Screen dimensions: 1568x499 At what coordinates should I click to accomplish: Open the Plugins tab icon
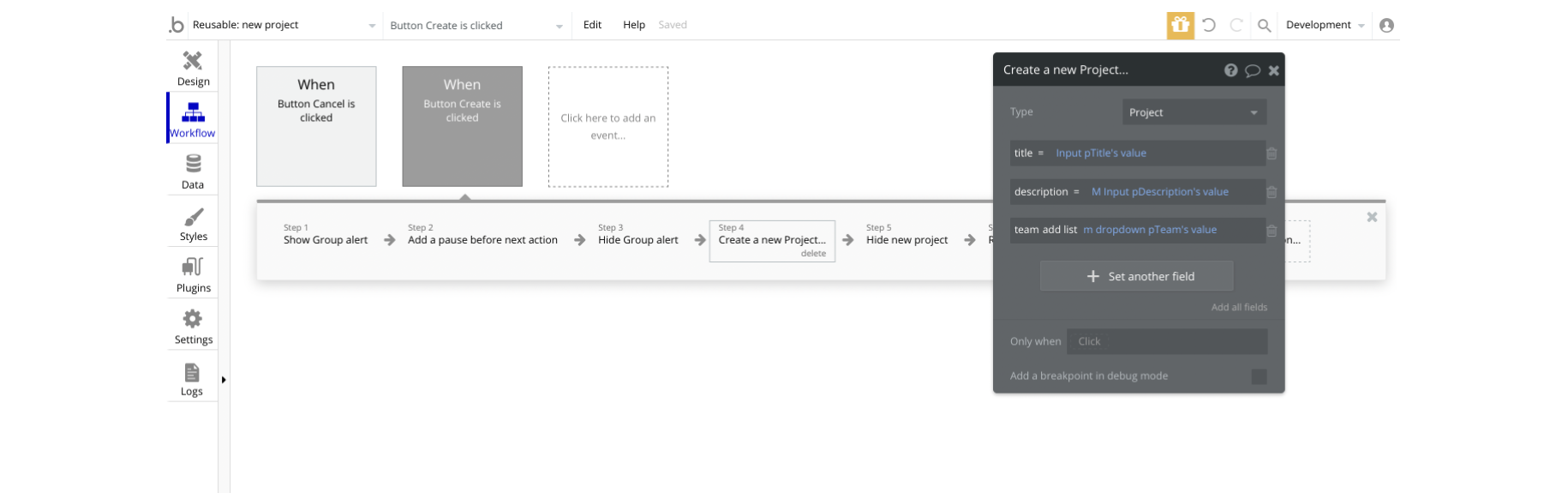pos(193,274)
